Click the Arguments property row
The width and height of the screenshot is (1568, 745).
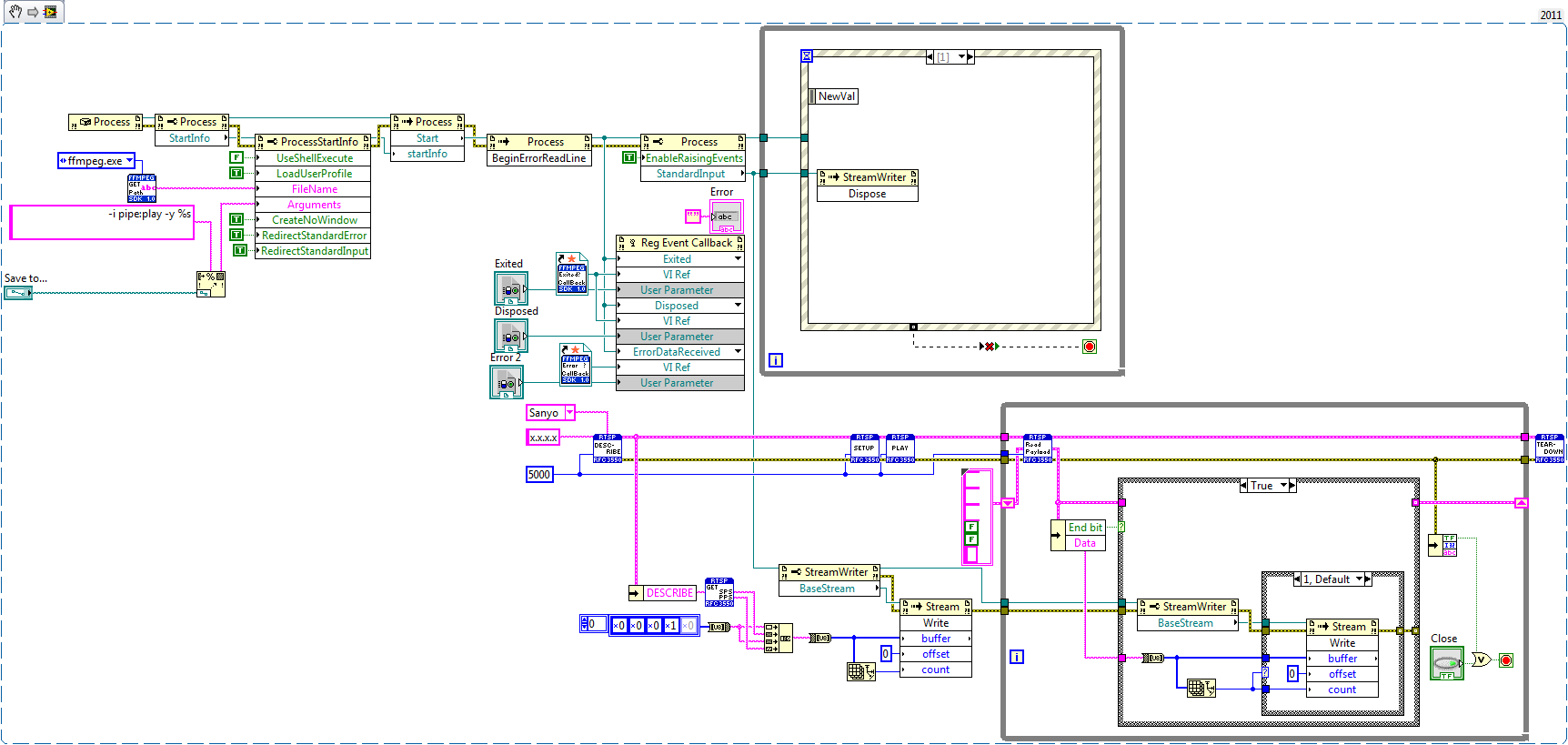(x=313, y=205)
